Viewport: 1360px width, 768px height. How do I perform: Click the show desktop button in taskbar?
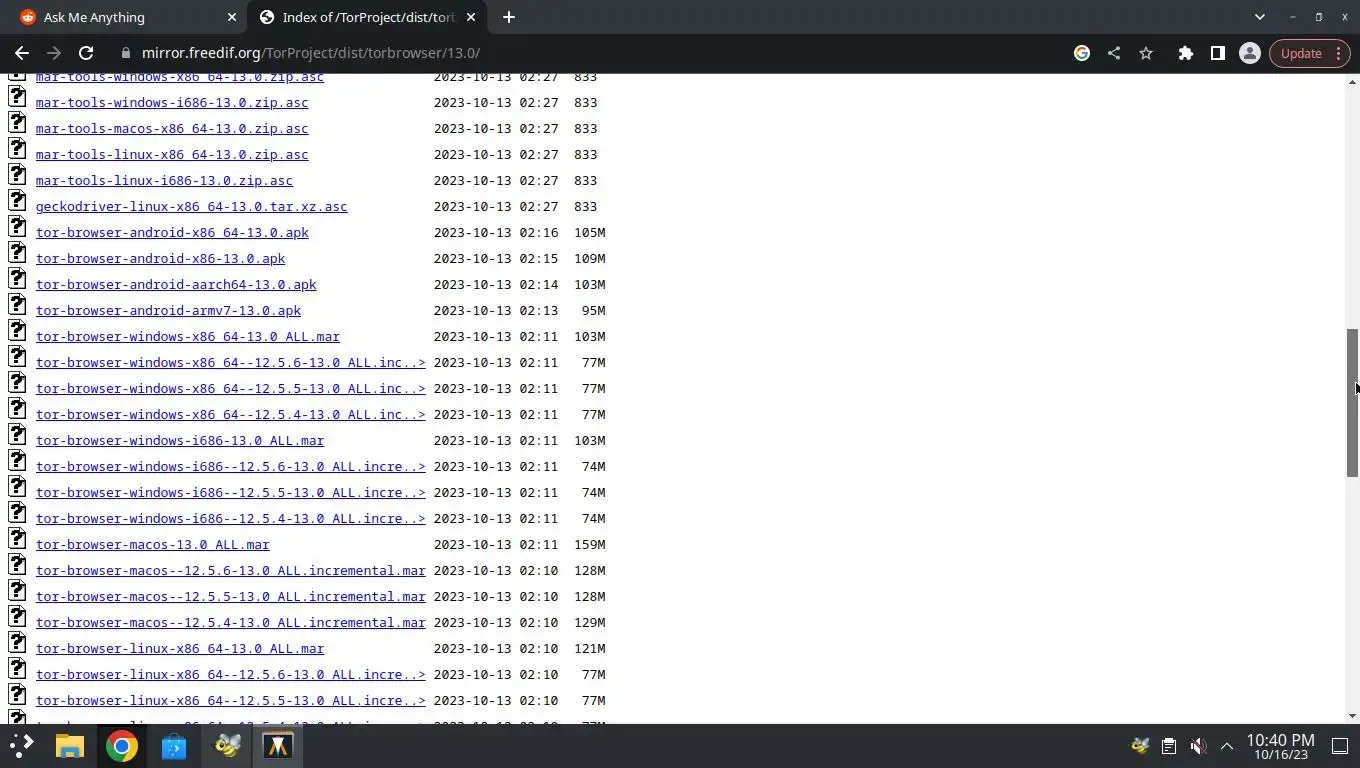coord(1340,745)
